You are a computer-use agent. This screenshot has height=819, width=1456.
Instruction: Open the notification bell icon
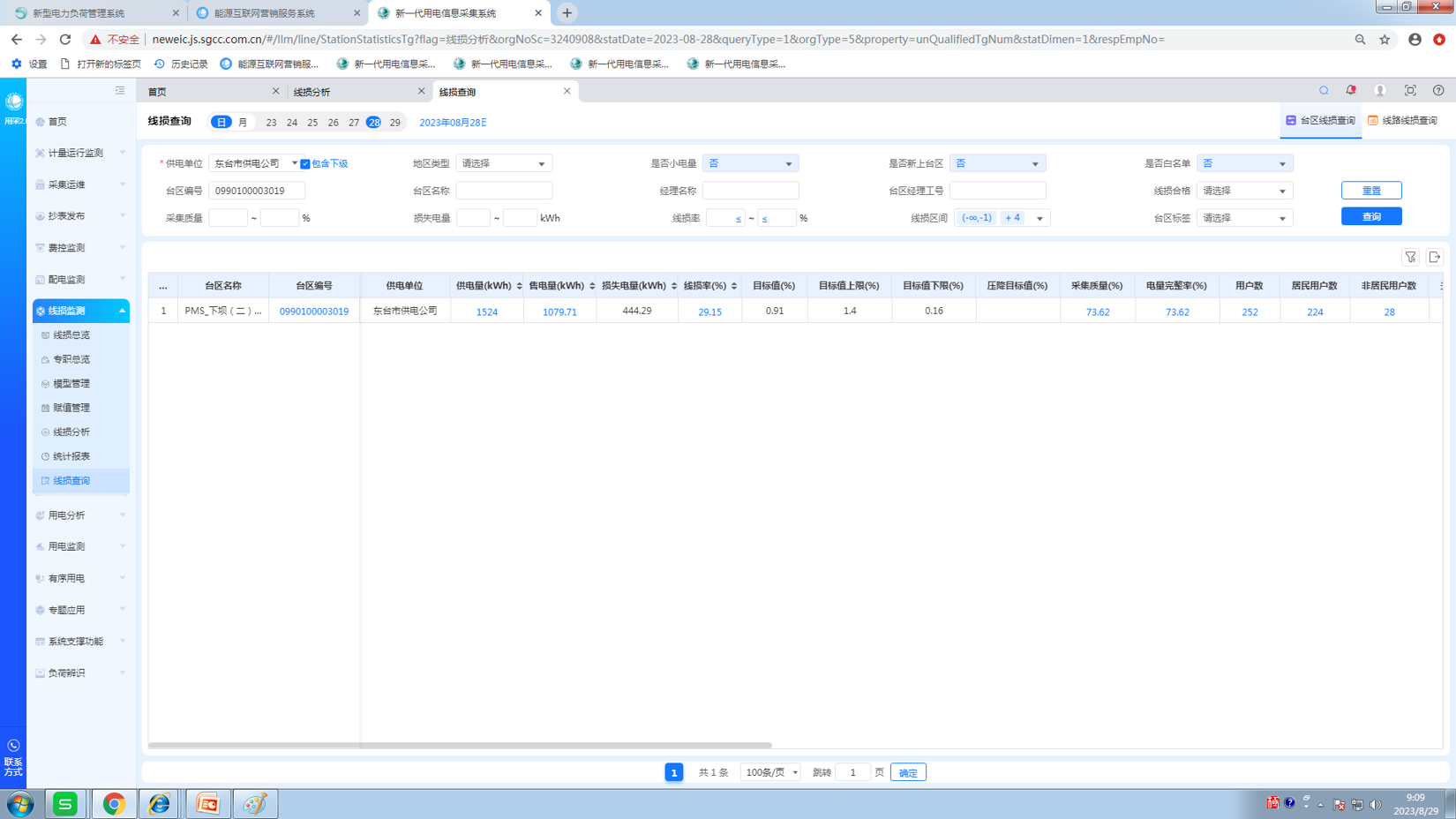click(1350, 91)
